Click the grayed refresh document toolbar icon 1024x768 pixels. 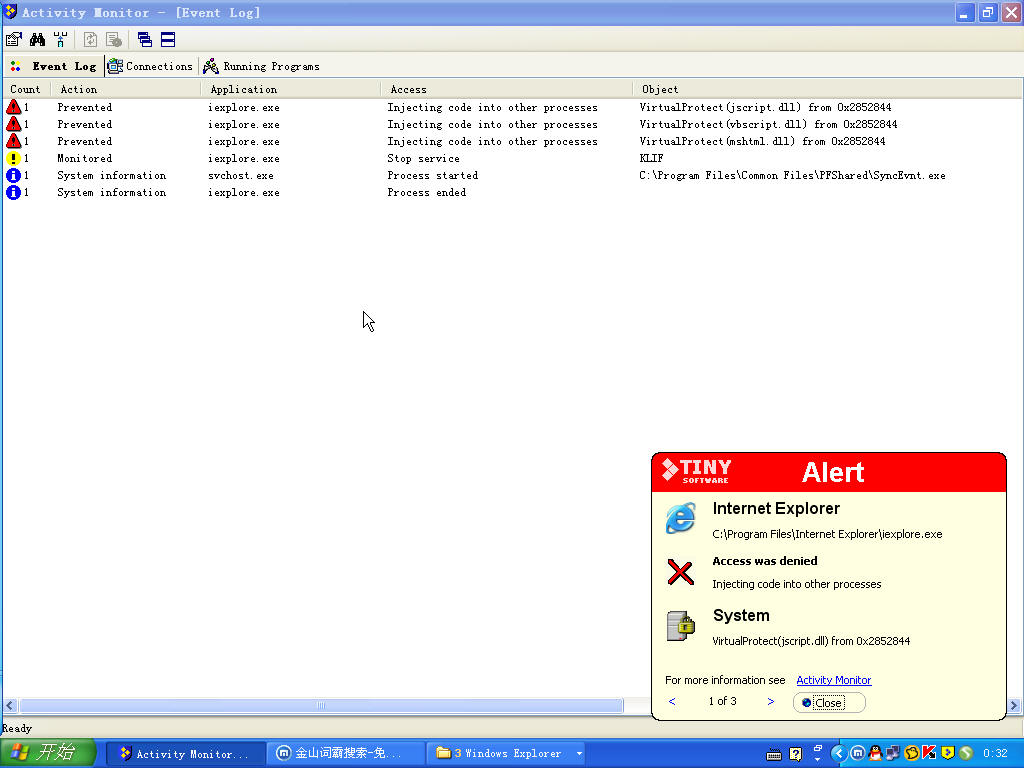pyautogui.click(x=90, y=40)
